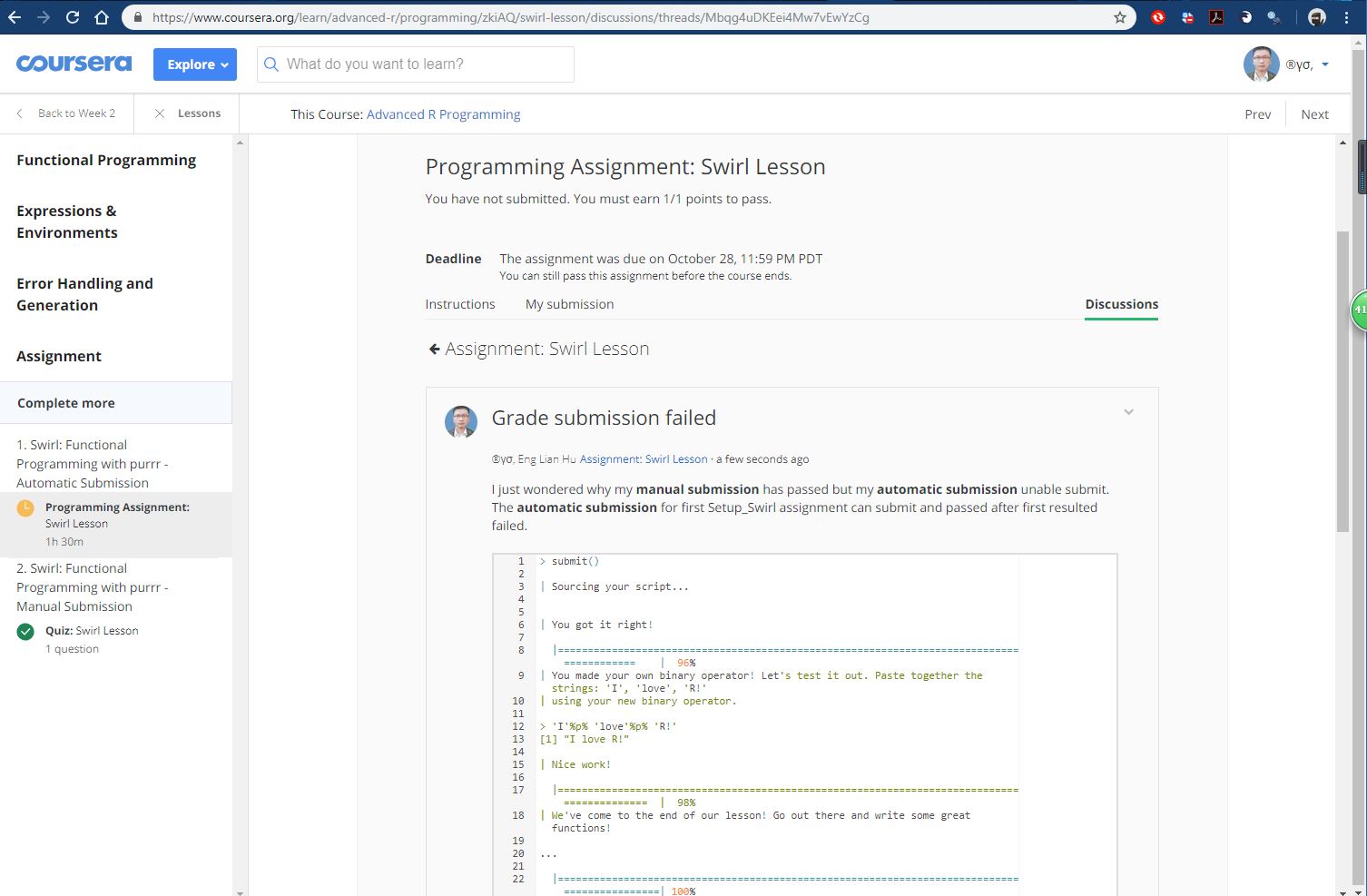Open Chrome menu with three dots
Screen dimensions: 1367x896
pyautogui.click(x=1347, y=17)
